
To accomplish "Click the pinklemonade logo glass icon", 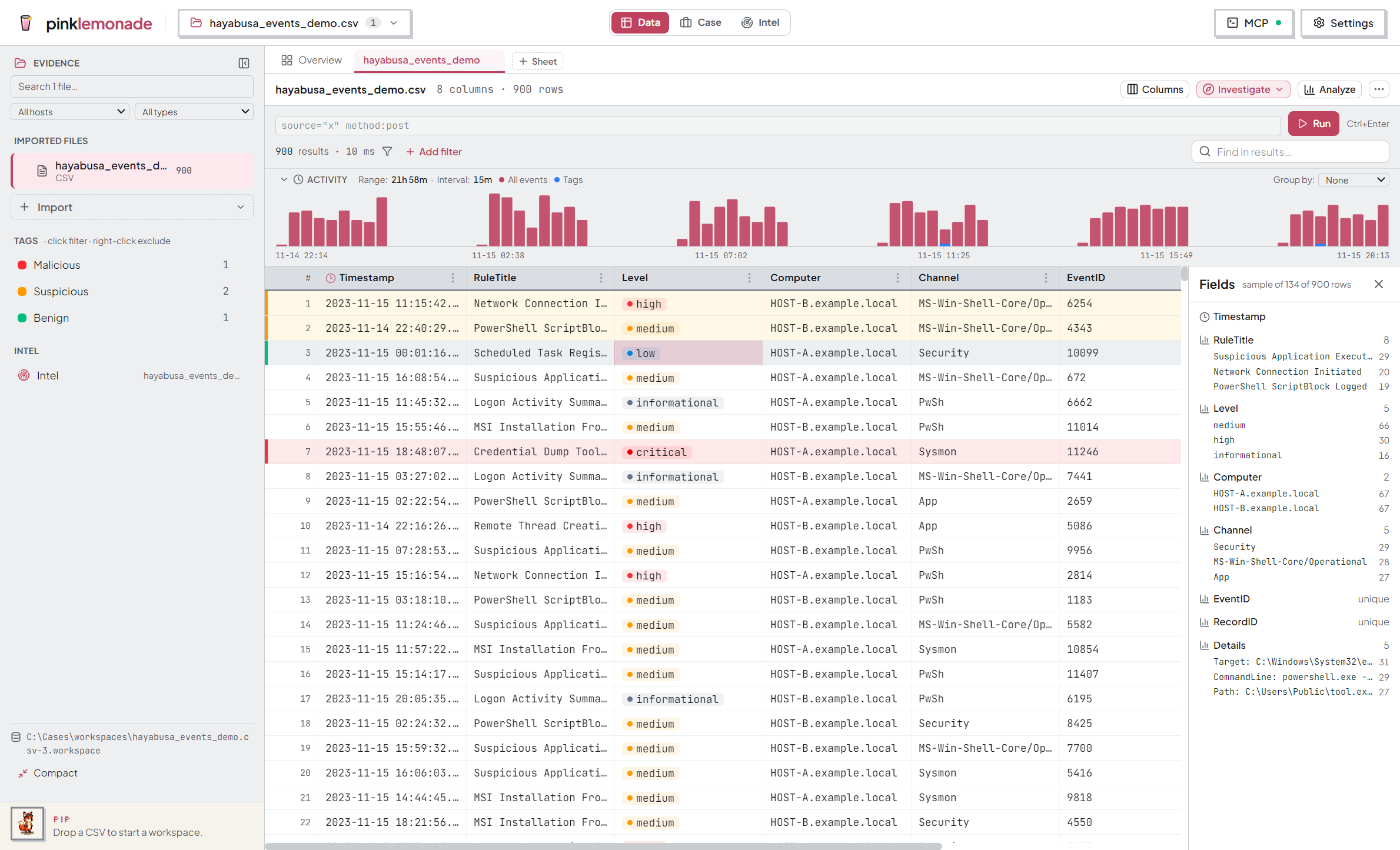I will click(25, 23).
